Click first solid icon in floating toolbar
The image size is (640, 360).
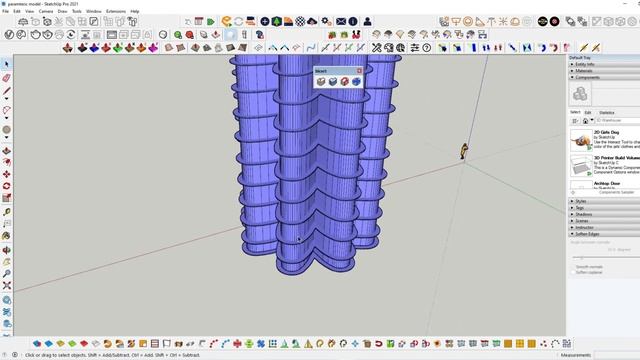[321, 82]
